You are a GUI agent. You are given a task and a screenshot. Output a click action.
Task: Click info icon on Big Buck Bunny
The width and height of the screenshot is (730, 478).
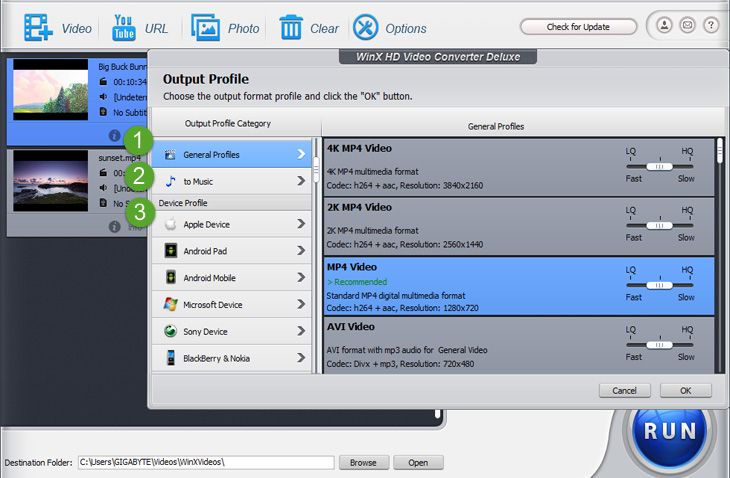coord(114,135)
